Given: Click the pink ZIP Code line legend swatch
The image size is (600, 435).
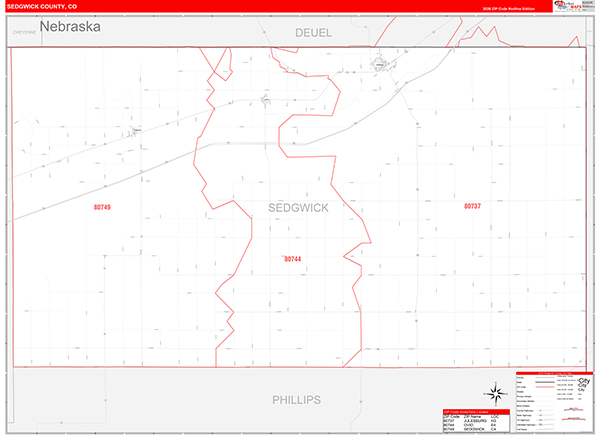Looking at the screenshot, I should pos(545,387).
